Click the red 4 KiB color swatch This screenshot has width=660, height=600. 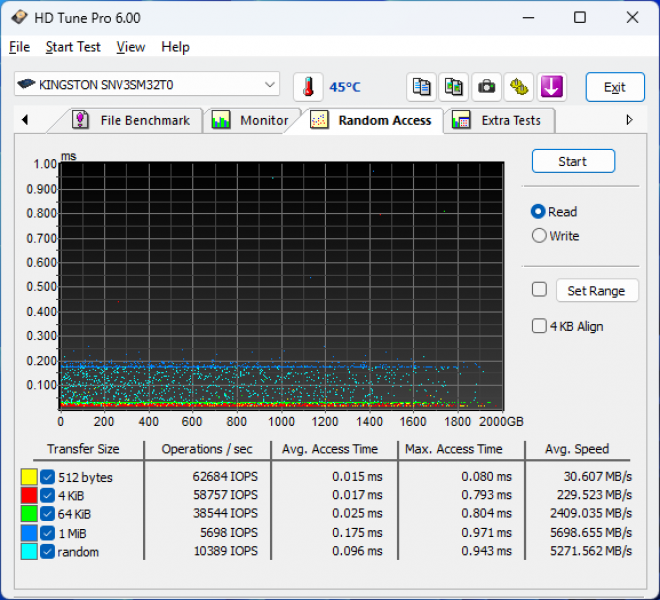[29, 496]
